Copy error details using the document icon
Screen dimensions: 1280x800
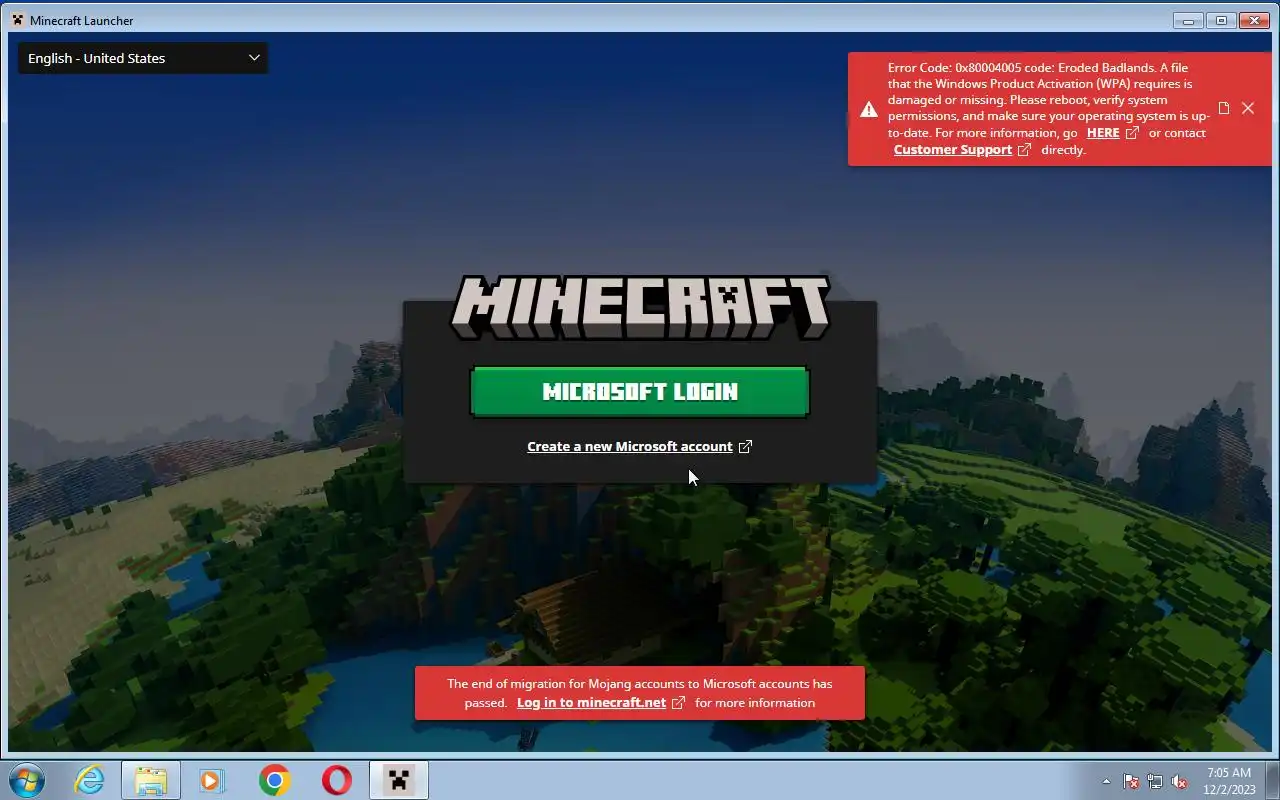coord(1223,108)
